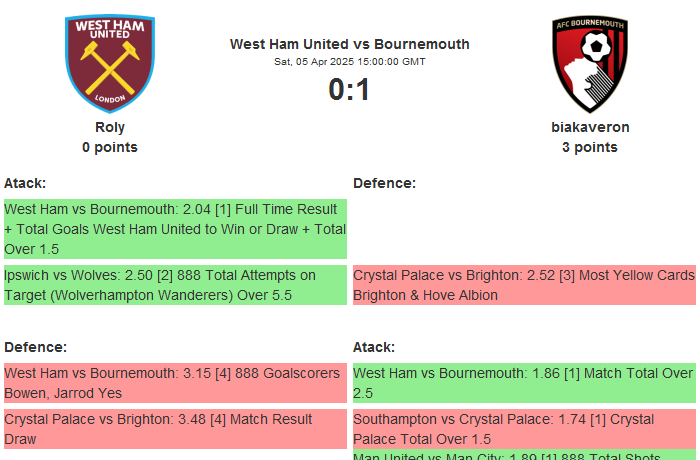The image size is (700, 460).
Task: Select the Roly player name
Action: tap(110, 127)
